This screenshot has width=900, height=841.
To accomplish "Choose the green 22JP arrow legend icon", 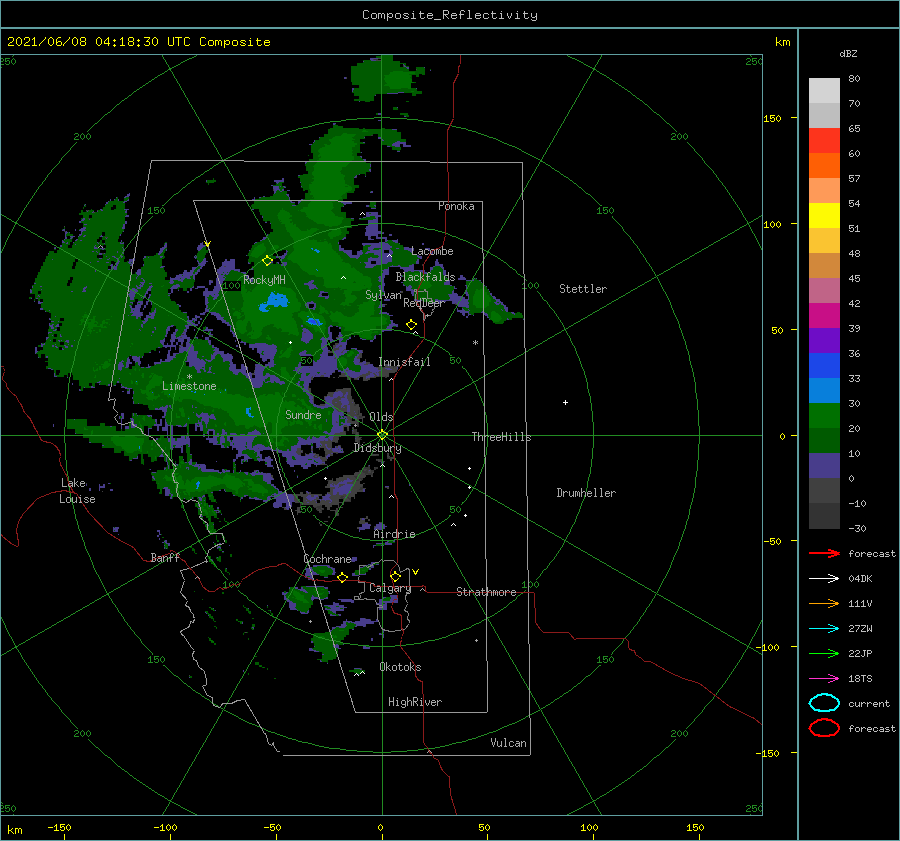I will 824,653.
